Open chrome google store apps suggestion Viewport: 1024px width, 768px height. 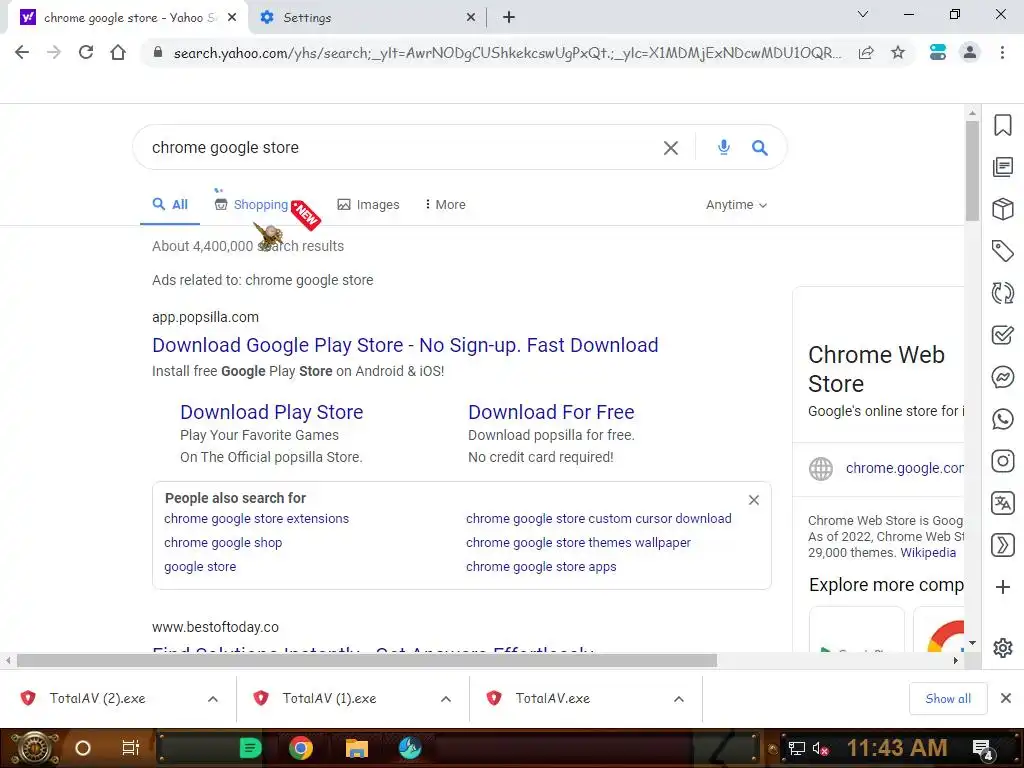[541, 567]
